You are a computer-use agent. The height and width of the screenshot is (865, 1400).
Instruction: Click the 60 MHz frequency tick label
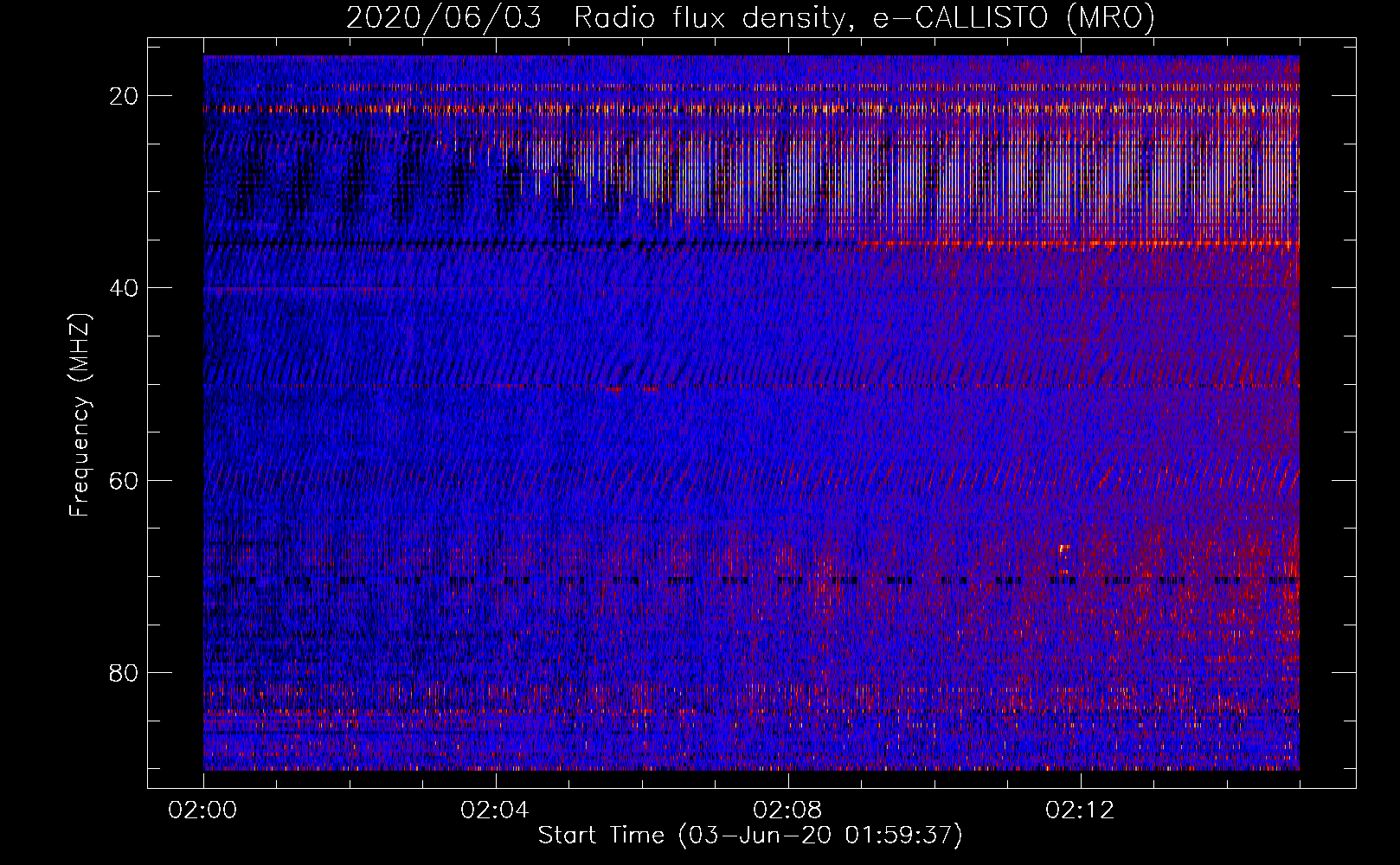[x=125, y=480]
